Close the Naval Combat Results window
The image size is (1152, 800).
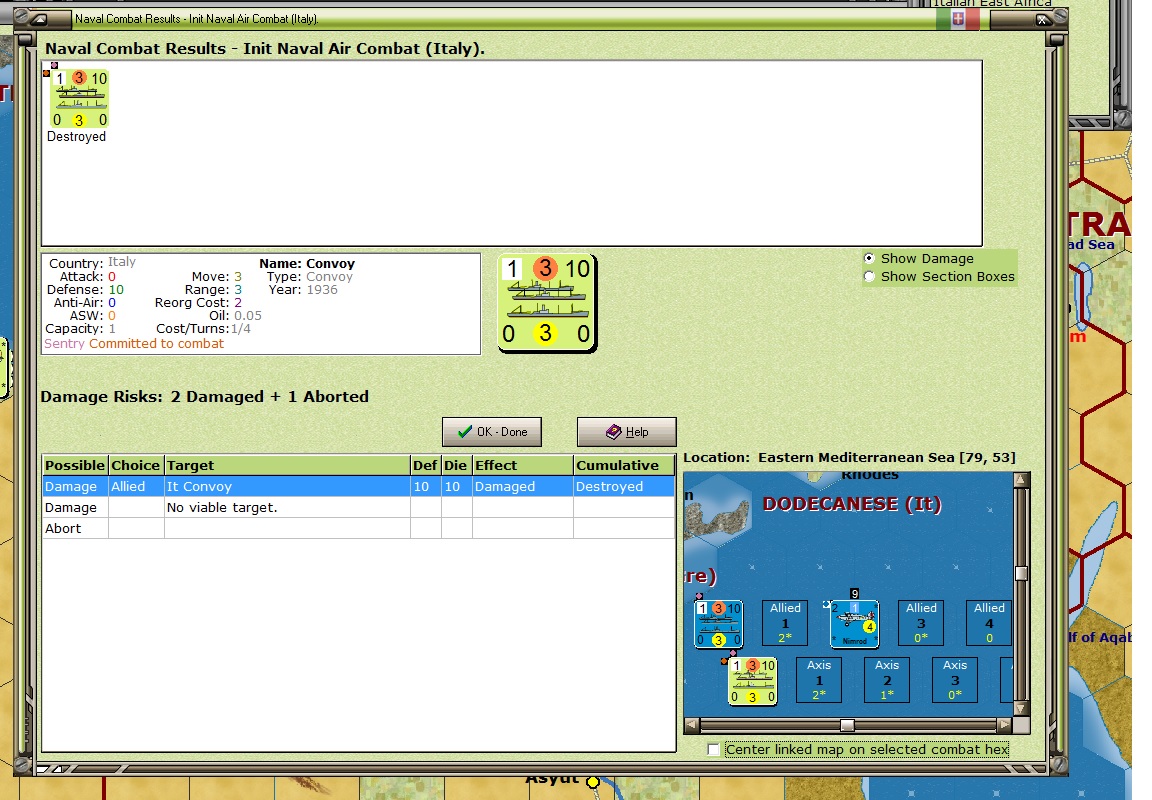1043,20
